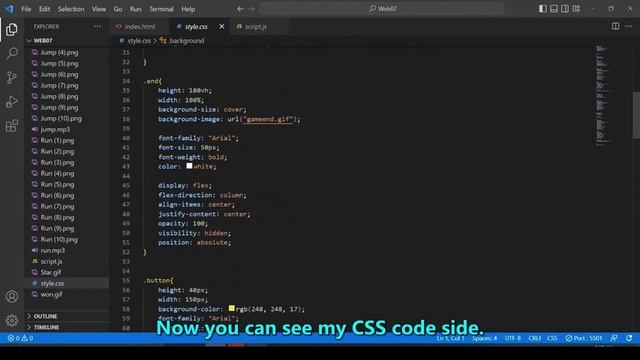This screenshot has width=640, height=360.
Task: Switch to the index.html tab
Action: pyautogui.click(x=139, y=27)
